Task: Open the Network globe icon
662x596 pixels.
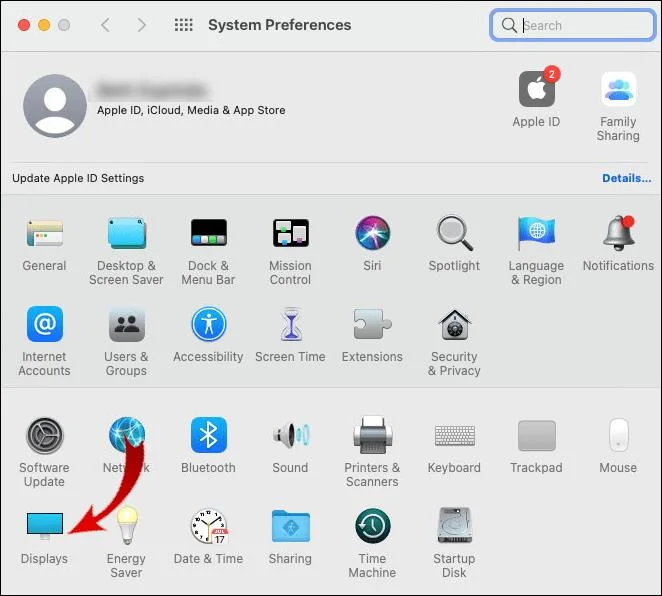Action: [x=126, y=433]
